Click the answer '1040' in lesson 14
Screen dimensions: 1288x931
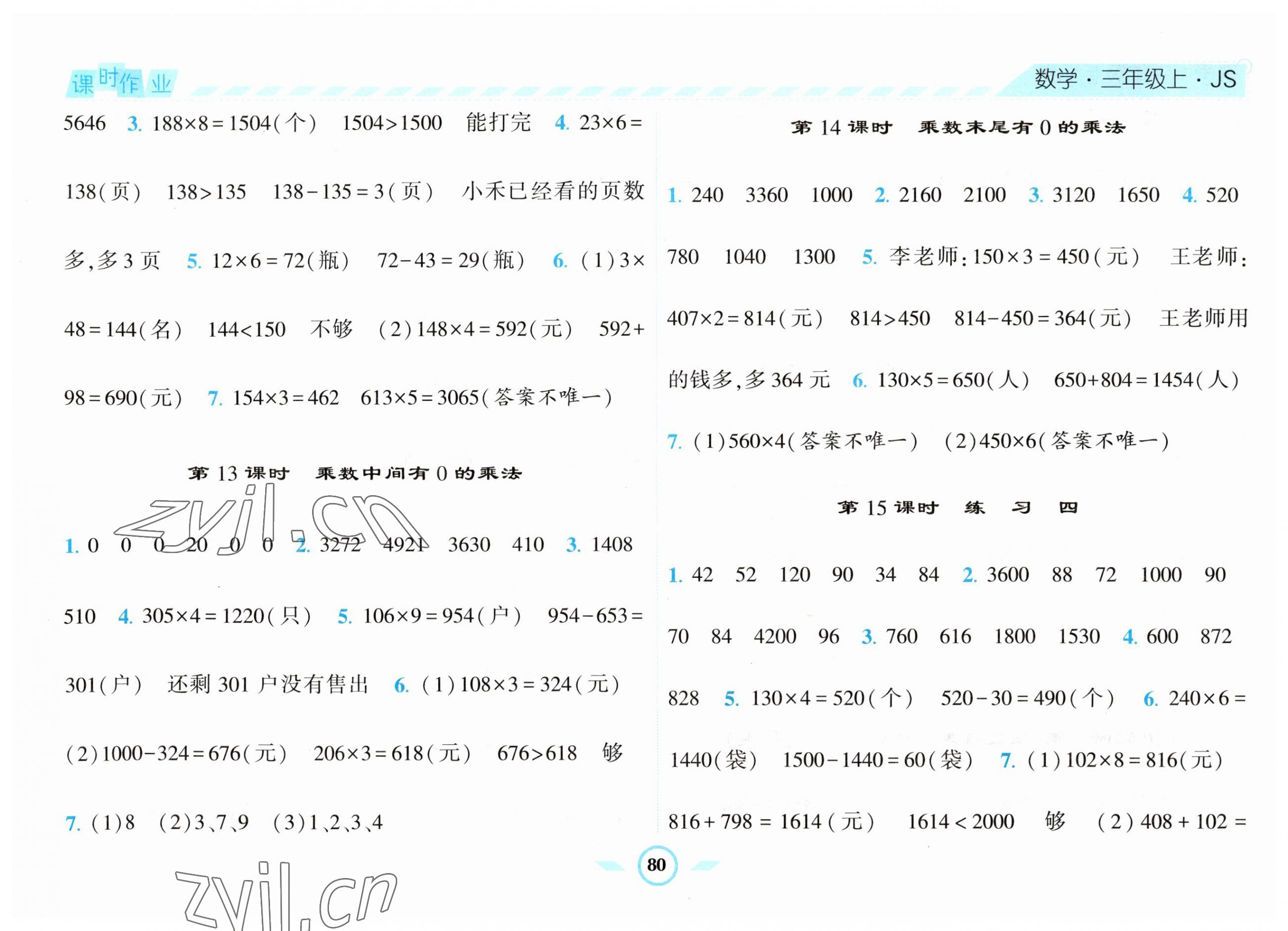(x=745, y=257)
